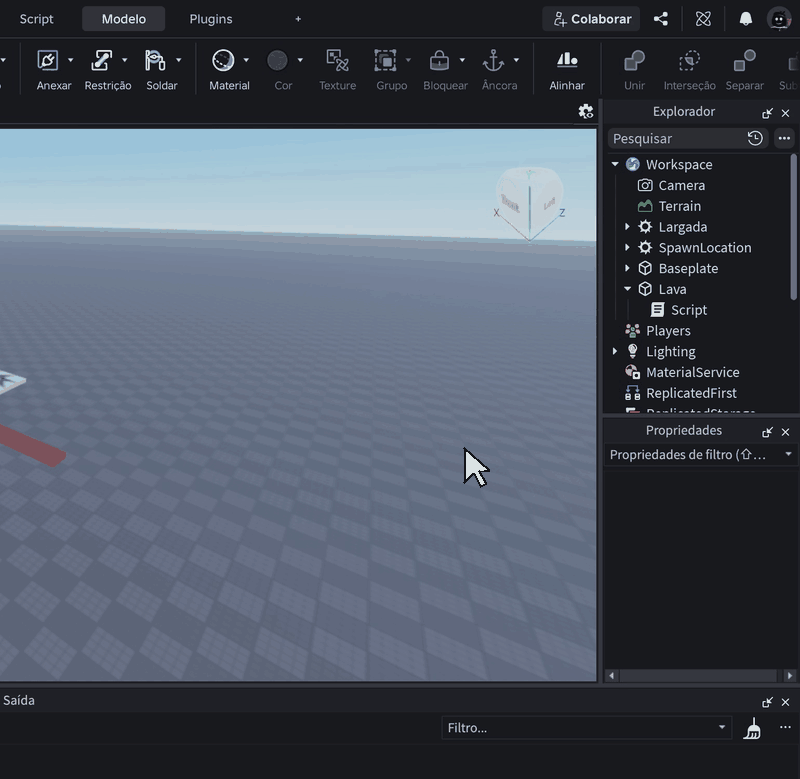
Task: Click the Restrição constraint tool icon
Action: point(102,61)
